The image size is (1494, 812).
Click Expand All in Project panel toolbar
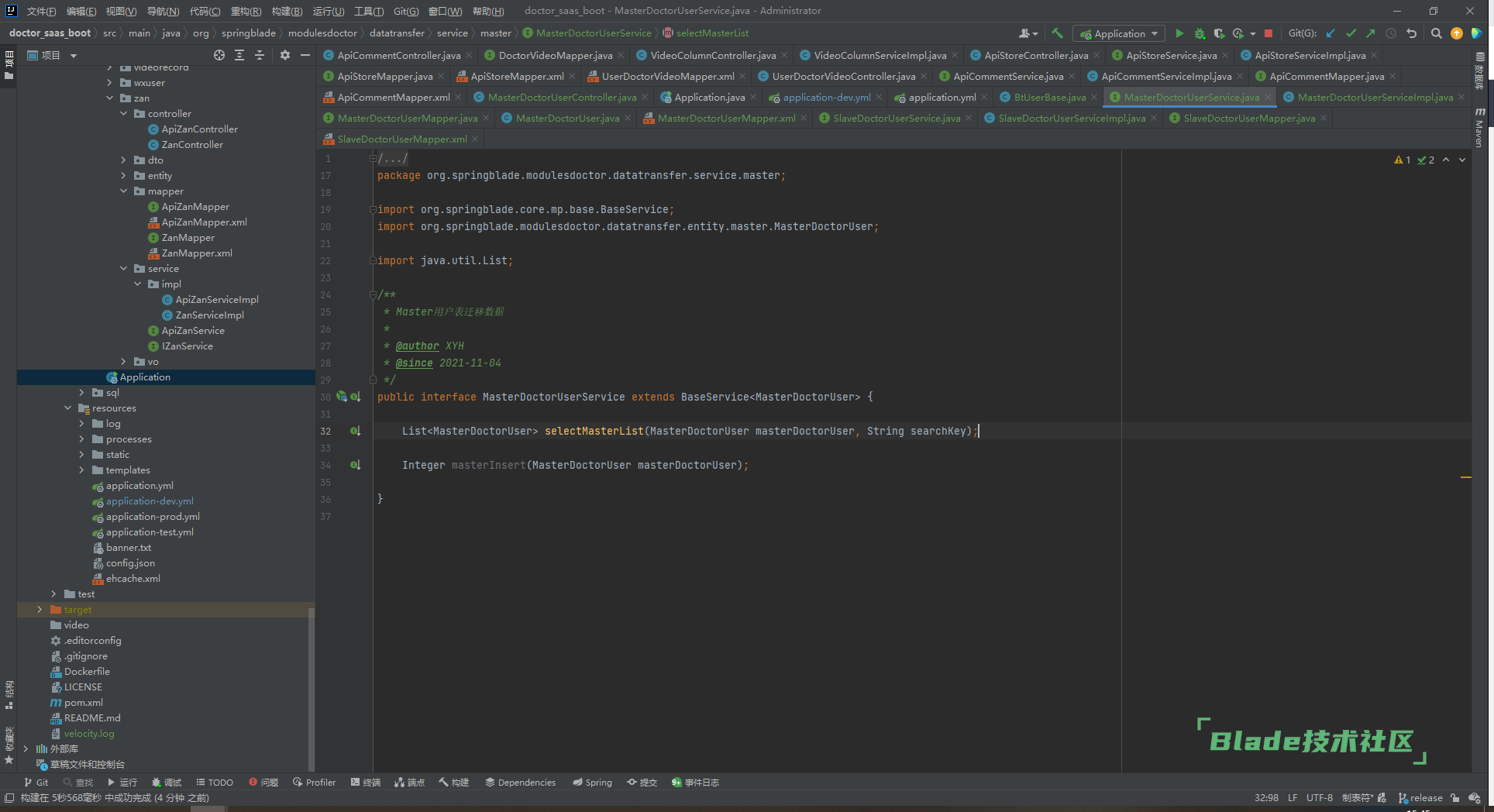click(x=239, y=55)
